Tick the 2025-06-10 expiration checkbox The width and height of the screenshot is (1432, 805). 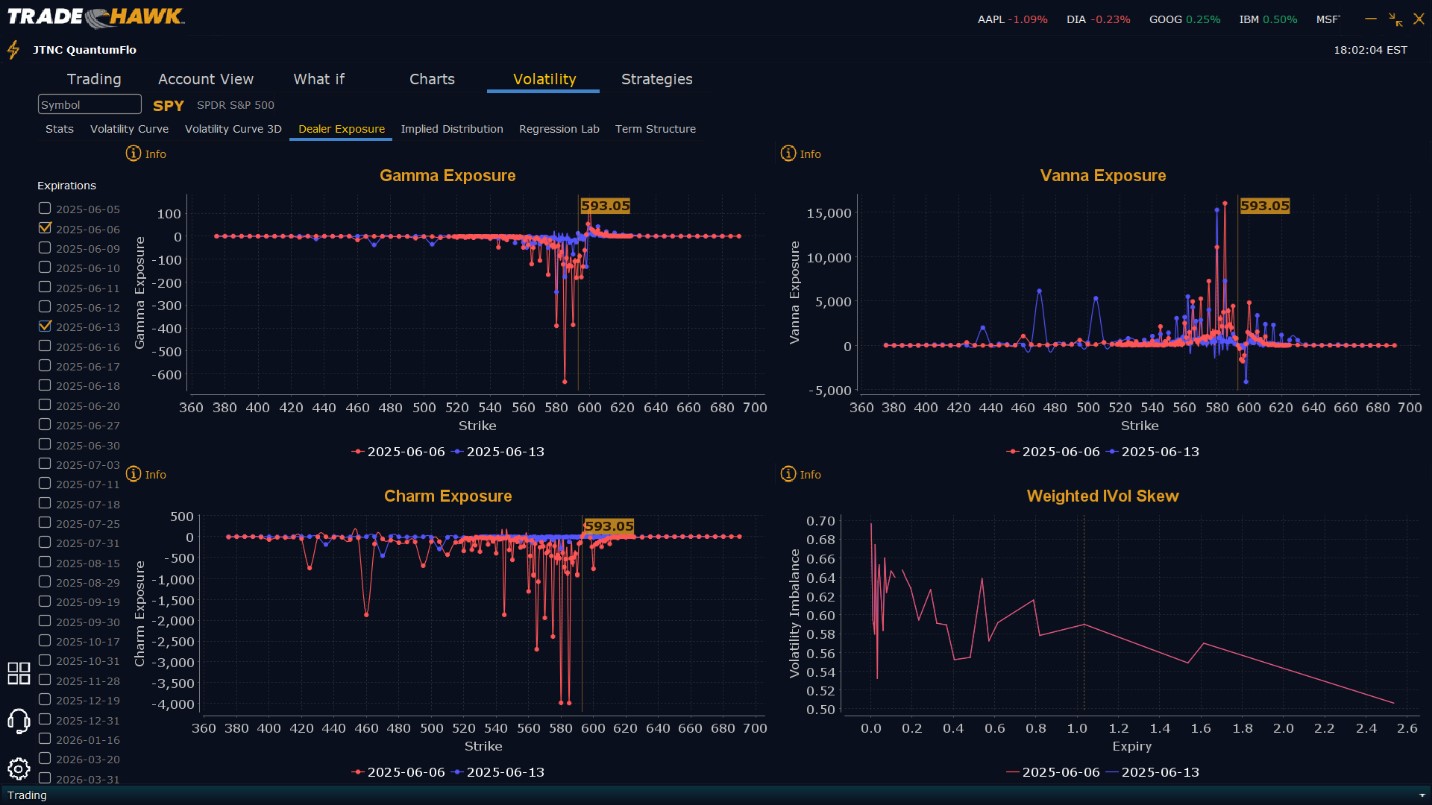coord(45,267)
